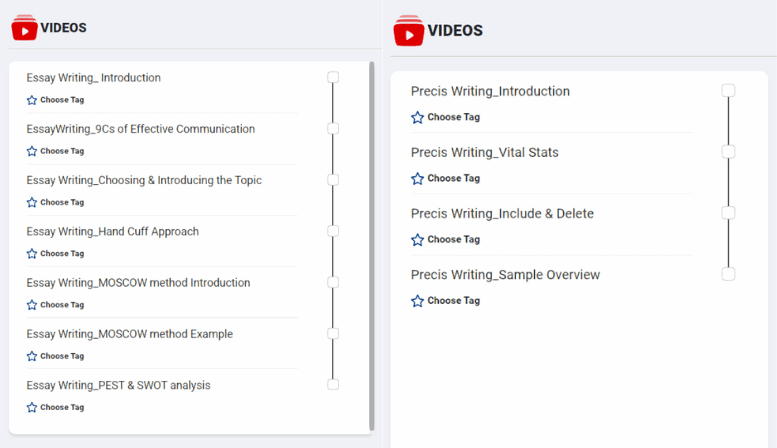This screenshot has width=777, height=448.
Task: Tick checkbox for Essay Writing_ Introduction
Action: point(333,77)
